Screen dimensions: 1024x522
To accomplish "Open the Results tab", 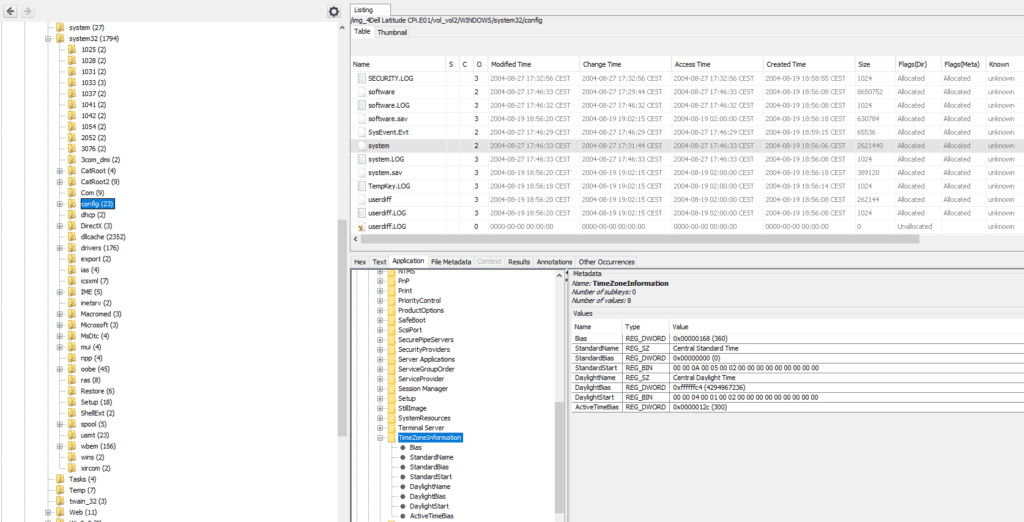I will coord(519,261).
